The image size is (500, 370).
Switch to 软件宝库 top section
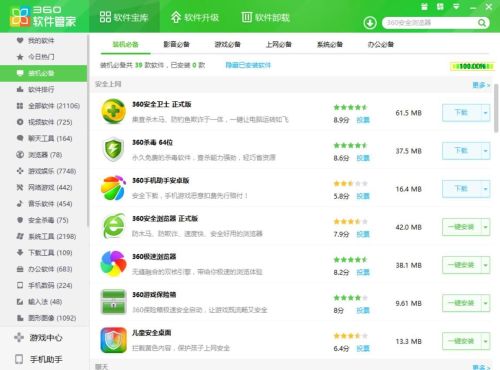124,17
